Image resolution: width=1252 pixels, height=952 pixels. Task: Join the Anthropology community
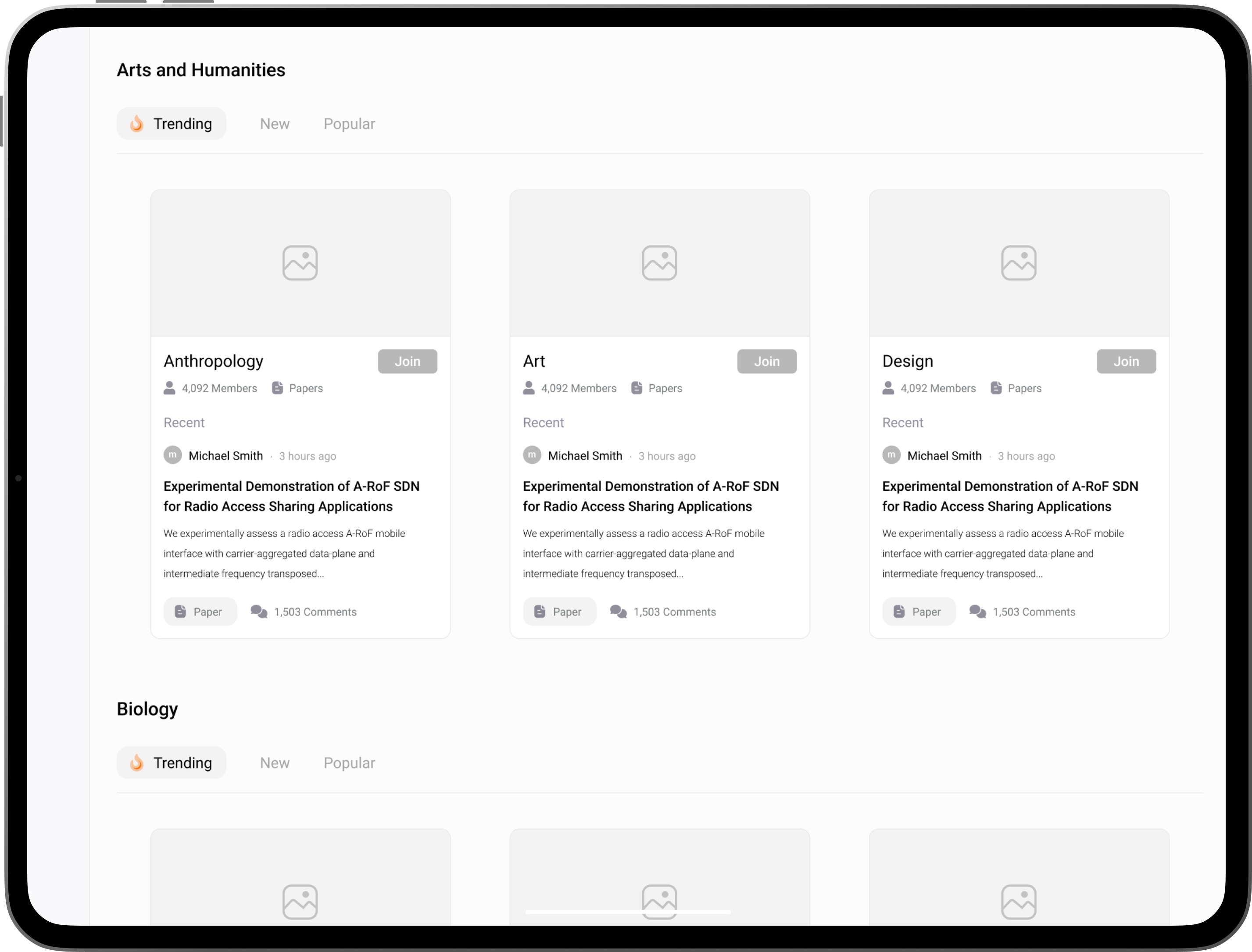[408, 361]
